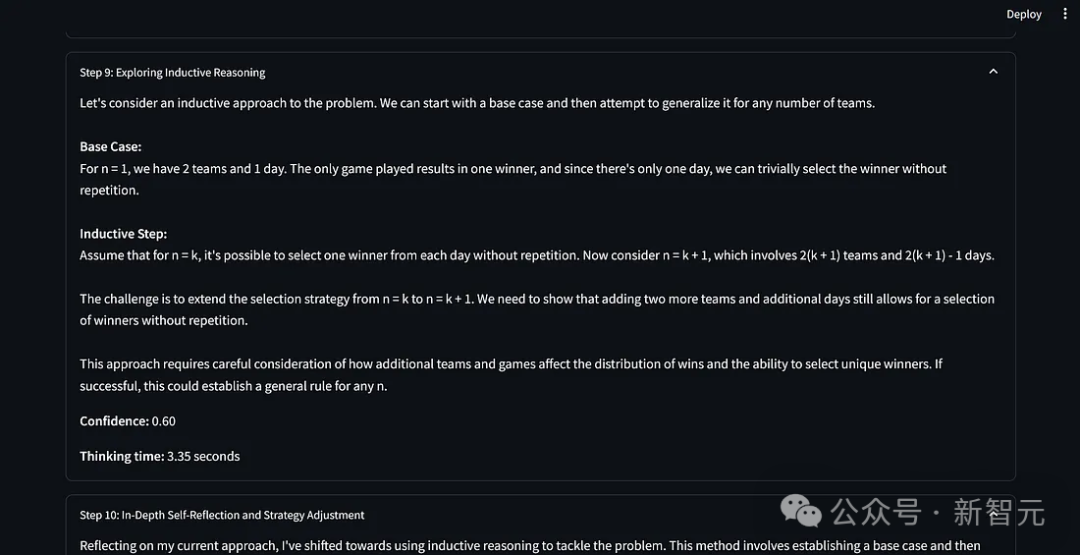Click the sentence starting "For n = 1"
This screenshot has height=555, width=1080.
pyautogui.click(x=512, y=169)
